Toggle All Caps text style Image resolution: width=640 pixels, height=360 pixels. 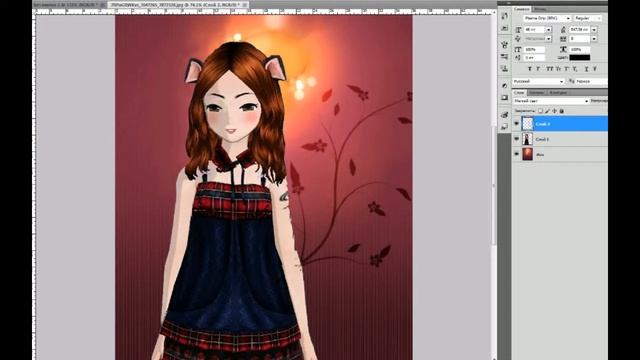coord(550,69)
